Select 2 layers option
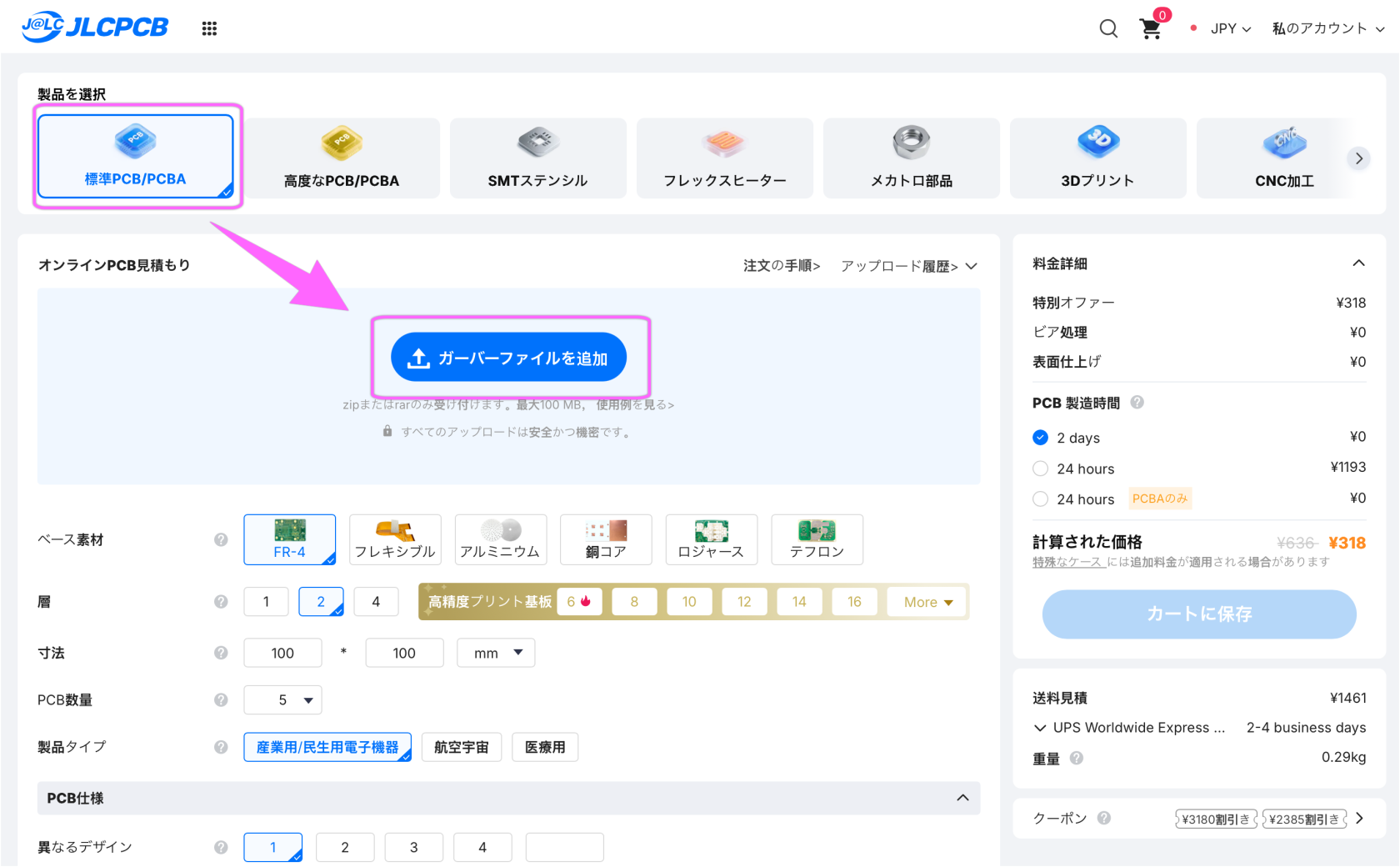The image size is (1400, 867). click(x=321, y=602)
